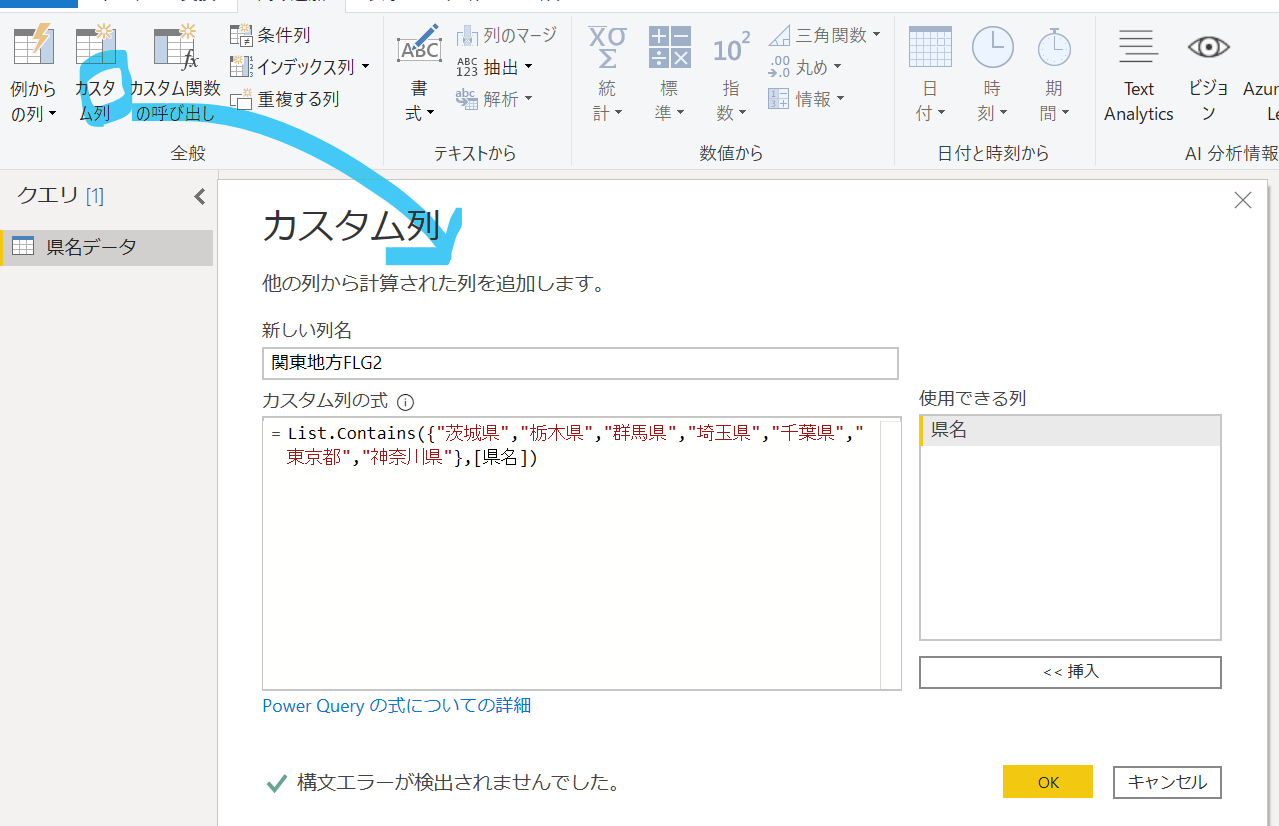Open the 期間 (Duration) menu

1054,75
